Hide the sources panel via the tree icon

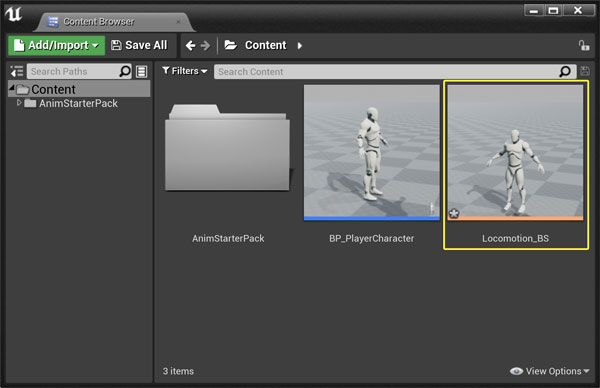[x=16, y=72]
